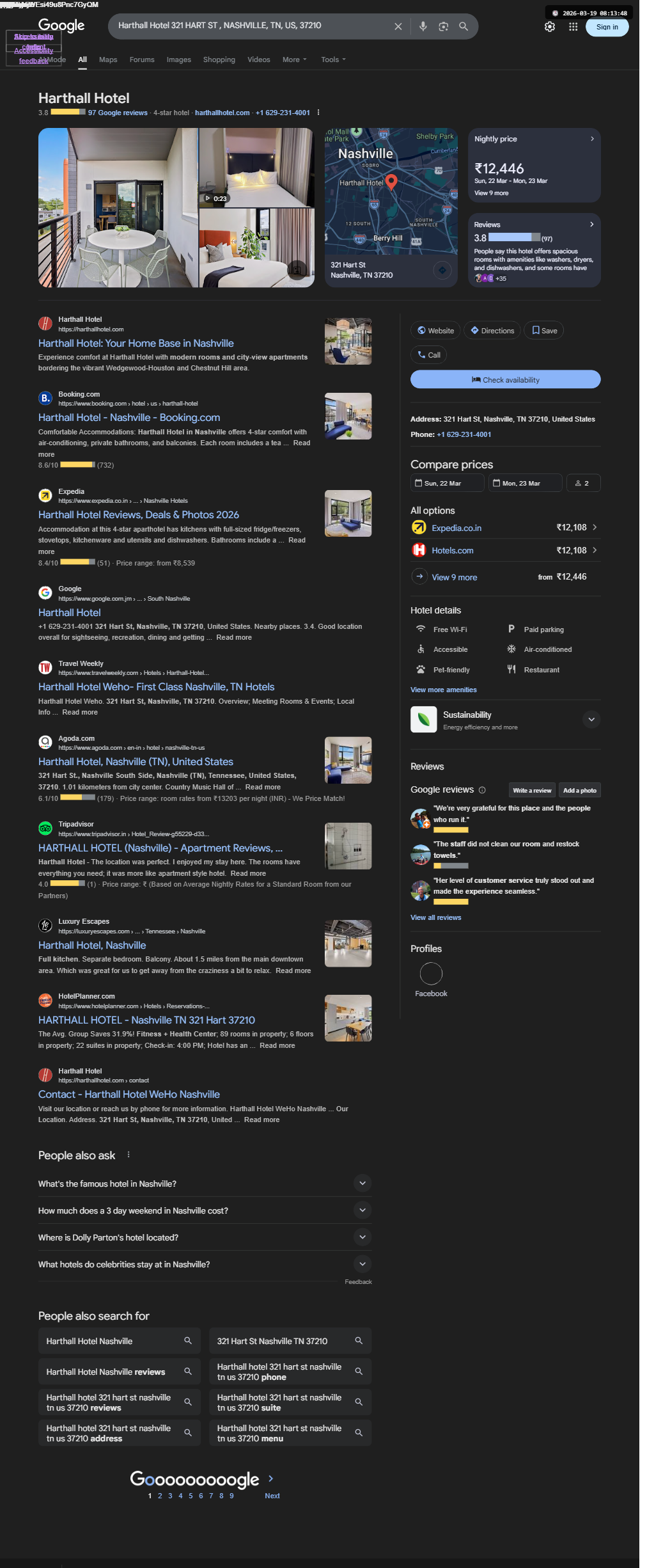Click the Call button
This screenshot has height=1568, width=647.
[428, 355]
